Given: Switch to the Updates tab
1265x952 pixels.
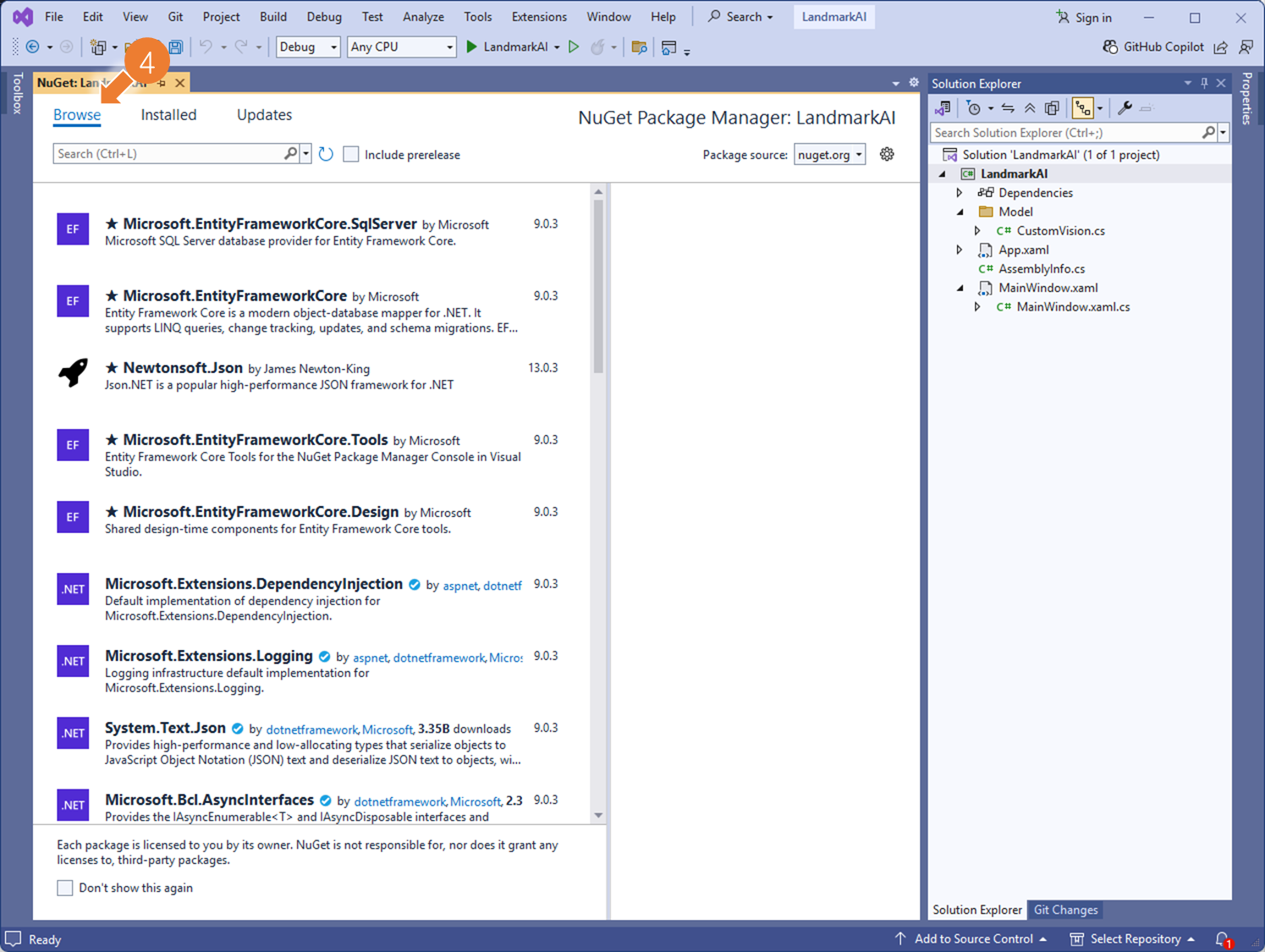Looking at the screenshot, I should point(264,115).
